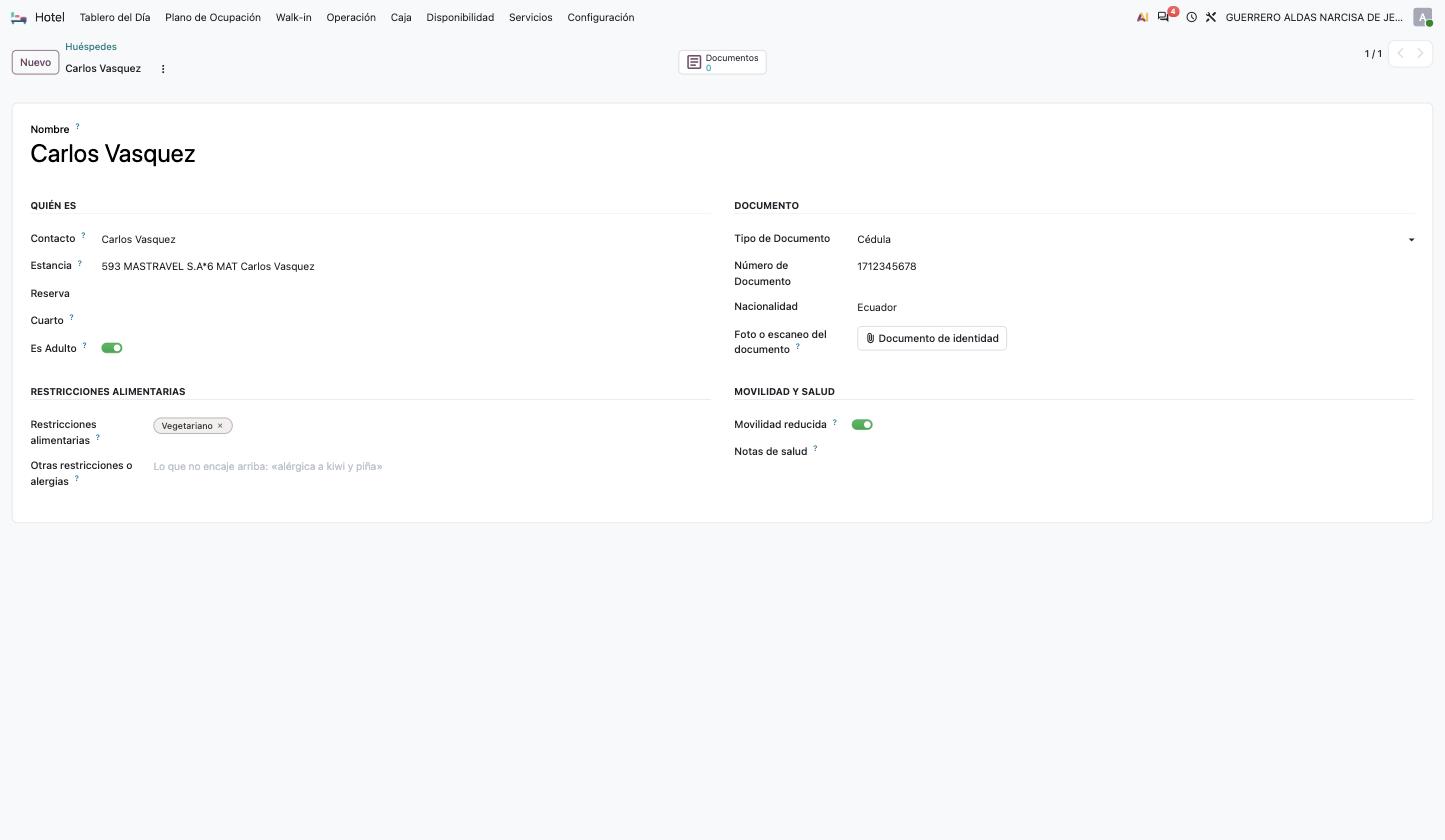Open the Configuración menu
Viewport: 1445px width, 840px height.
(601, 17)
